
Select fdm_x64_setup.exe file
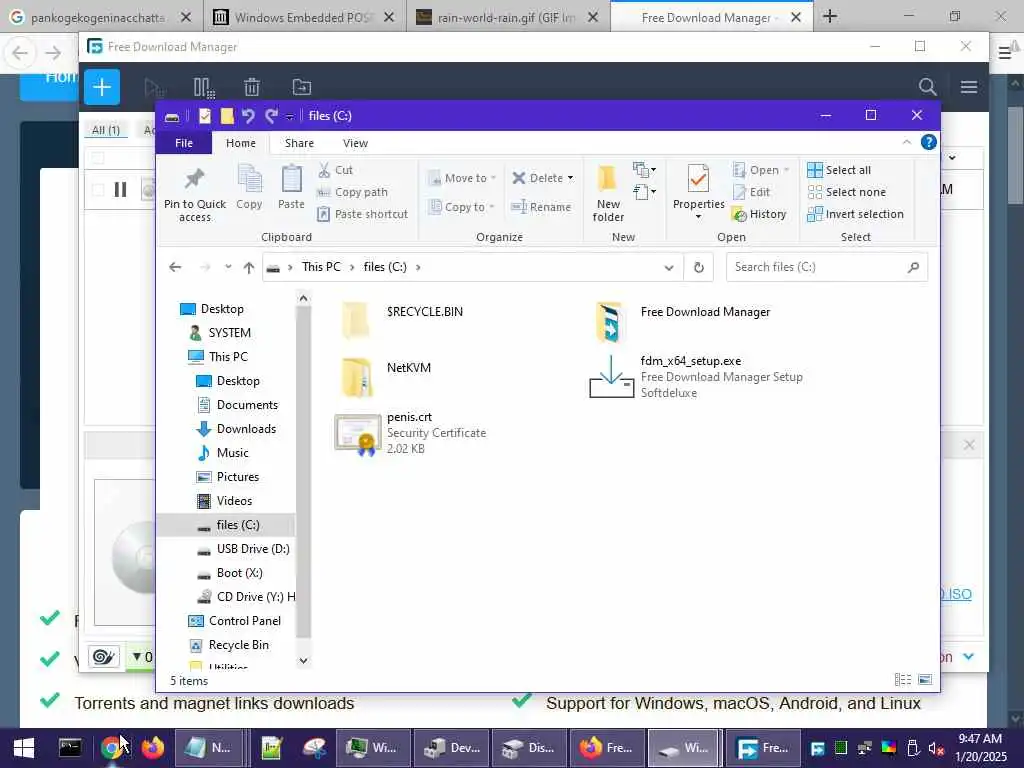[x=696, y=377]
